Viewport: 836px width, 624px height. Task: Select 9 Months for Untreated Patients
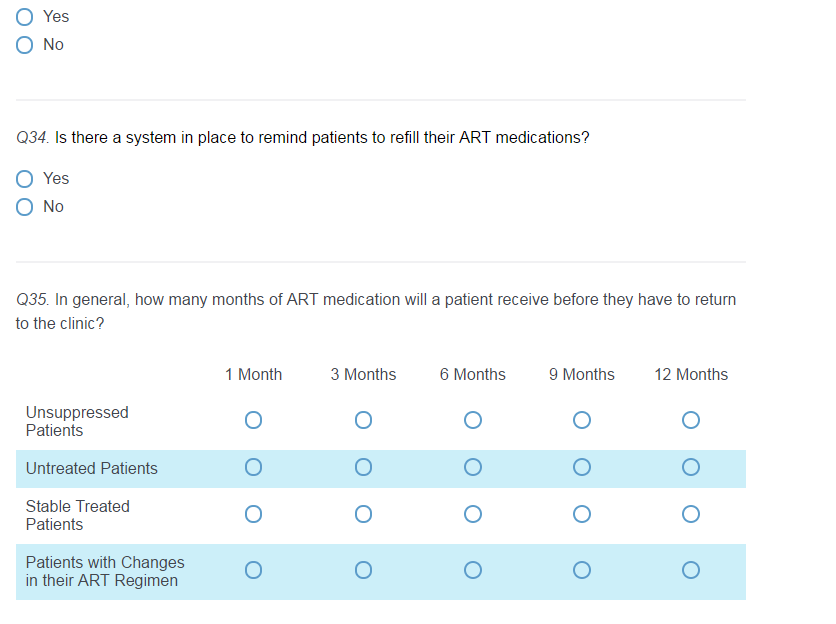(x=582, y=467)
